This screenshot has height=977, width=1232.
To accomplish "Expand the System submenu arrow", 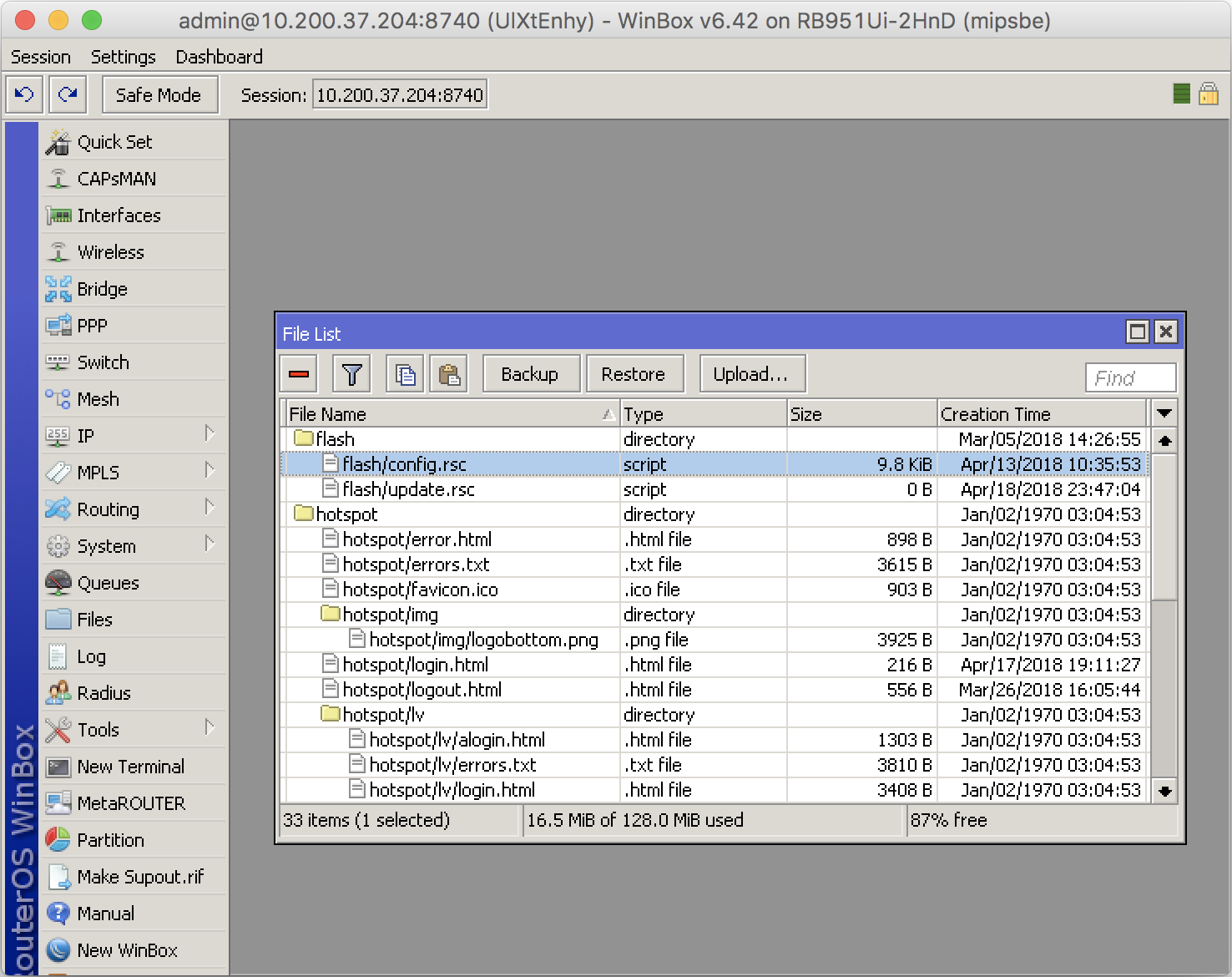I will pos(210,544).
